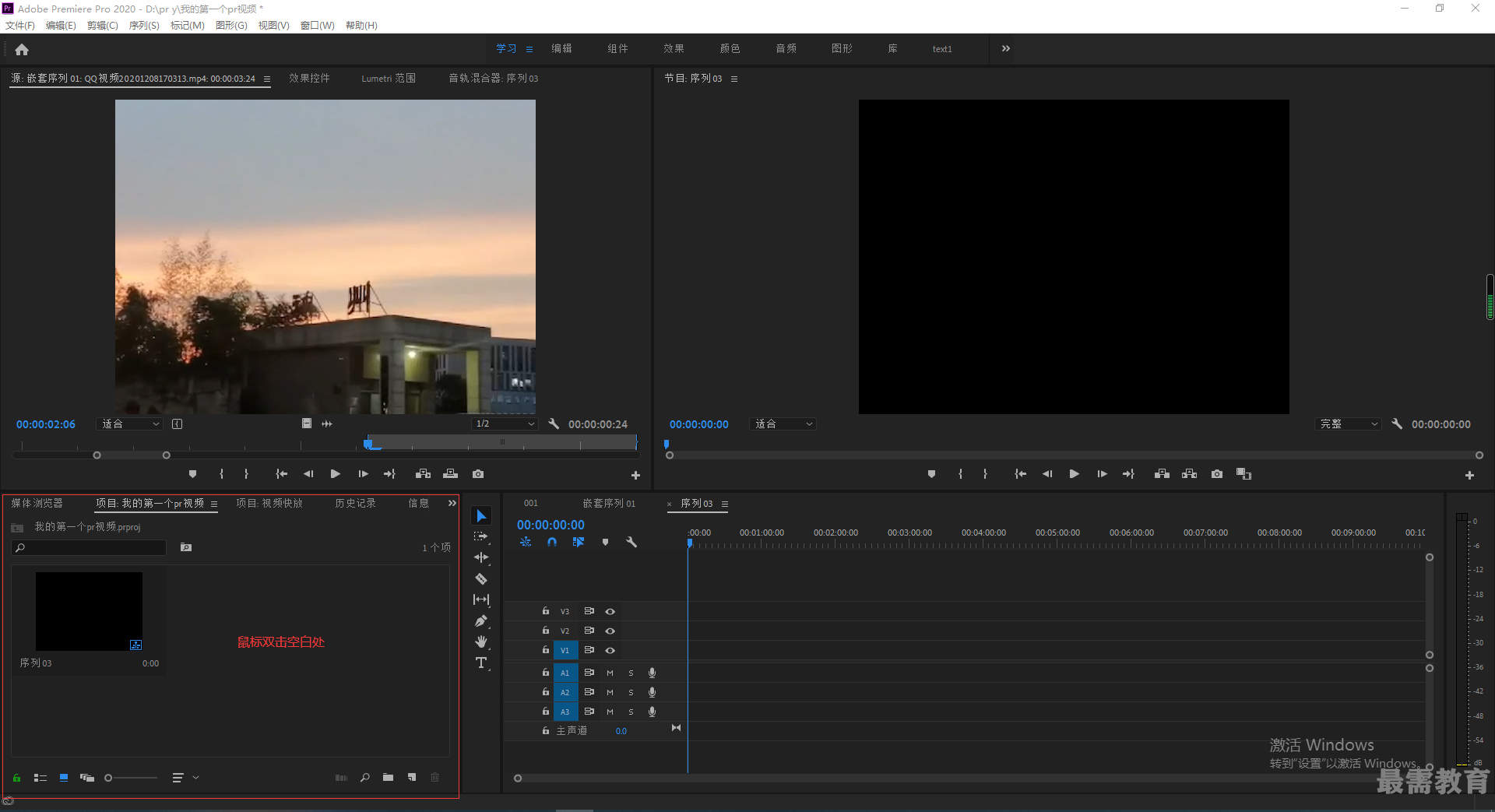Open the 文件(F) menu
The image size is (1495, 812).
tap(20, 26)
